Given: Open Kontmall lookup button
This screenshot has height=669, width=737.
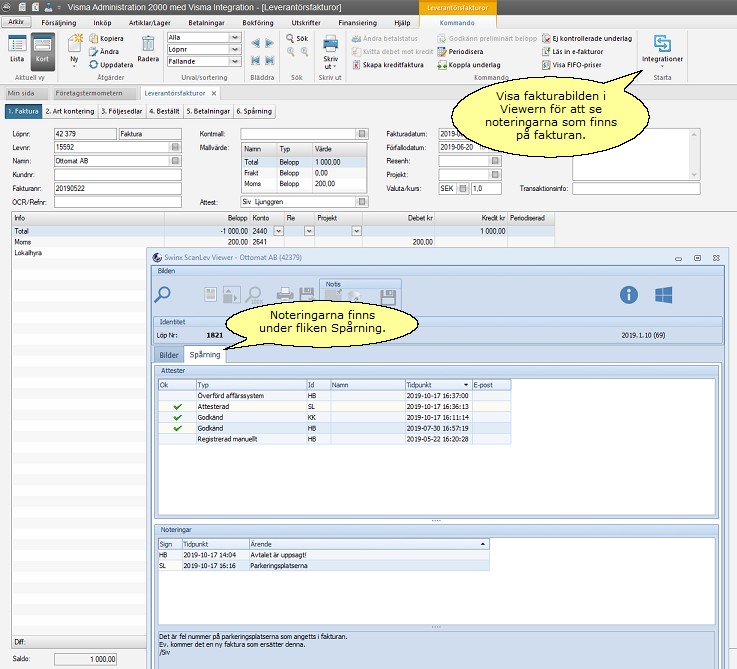Looking at the screenshot, I should pyautogui.click(x=362, y=134).
